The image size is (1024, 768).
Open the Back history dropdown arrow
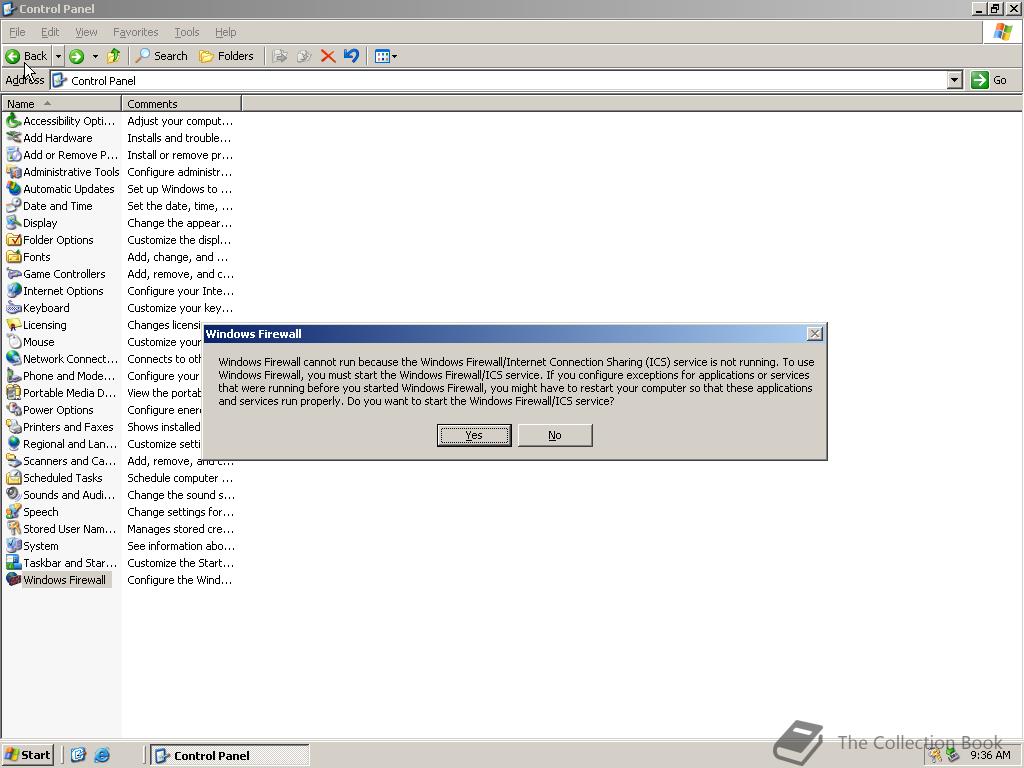[x=58, y=56]
